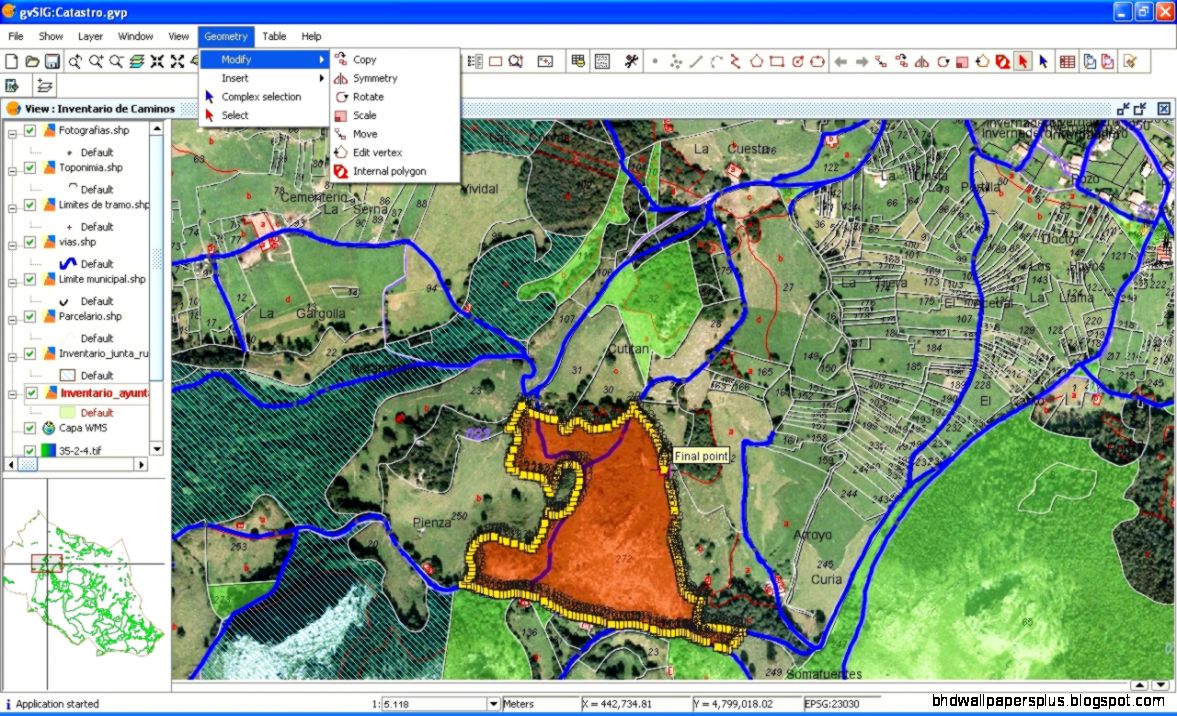
Task: Select the polyline drawing tool
Action: click(734, 61)
